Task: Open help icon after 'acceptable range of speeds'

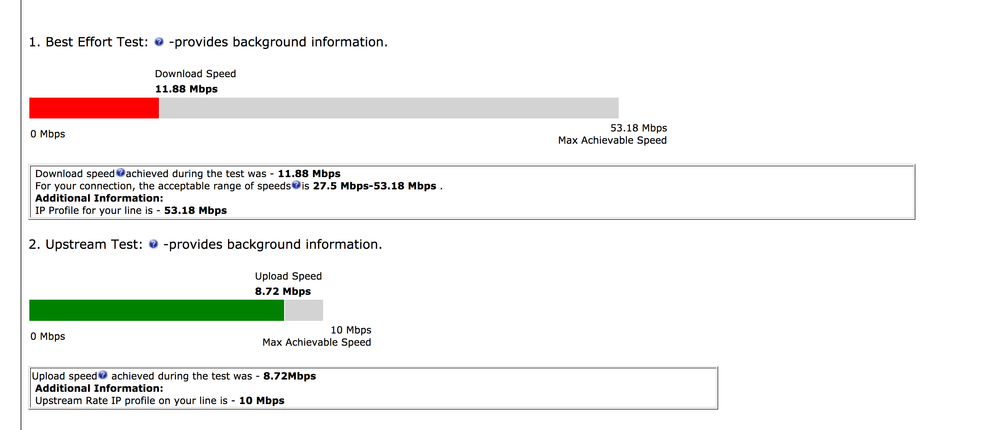Action: coord(296,185)
